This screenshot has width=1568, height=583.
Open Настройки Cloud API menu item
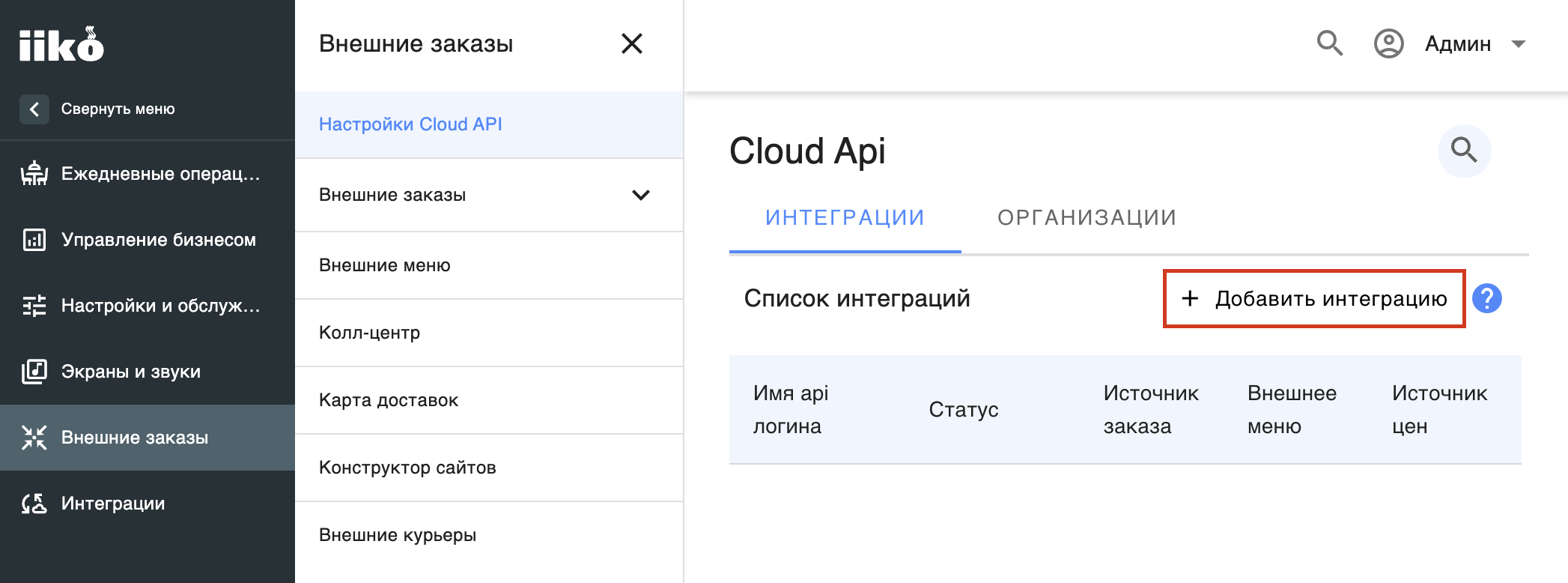pyautogui.click(x=489, y=124)
